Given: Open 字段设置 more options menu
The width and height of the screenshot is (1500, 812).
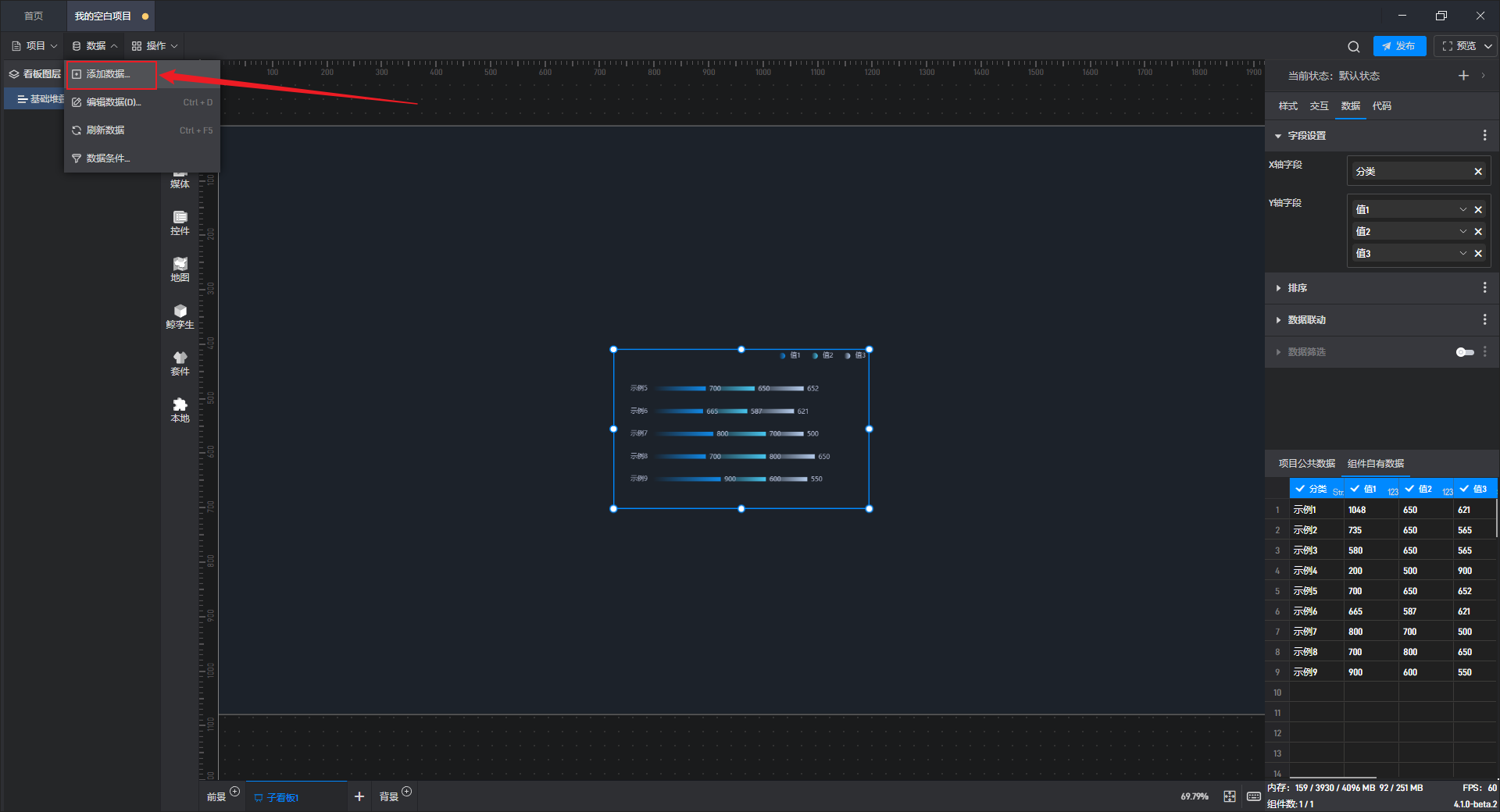Looking at the screenshot, I should coord(1484,136).
